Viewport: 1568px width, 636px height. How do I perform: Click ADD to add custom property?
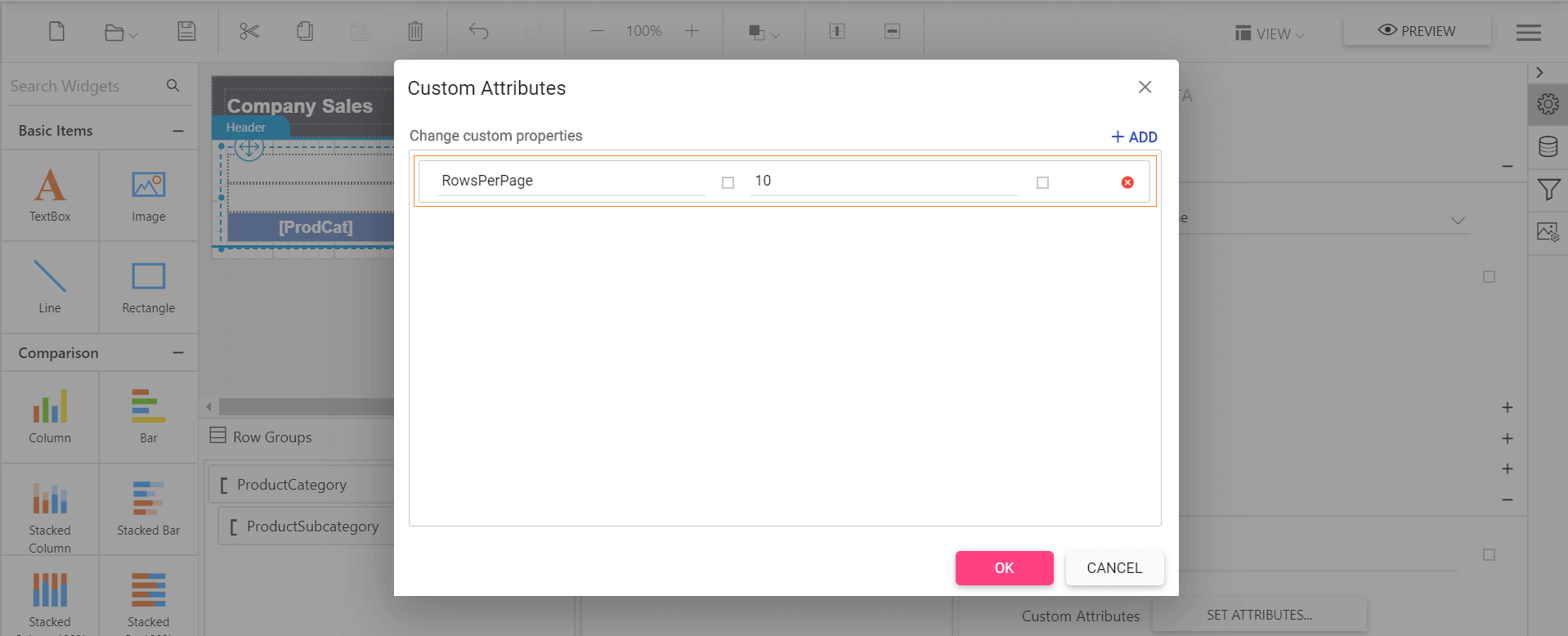click(x=1134, y=137)
